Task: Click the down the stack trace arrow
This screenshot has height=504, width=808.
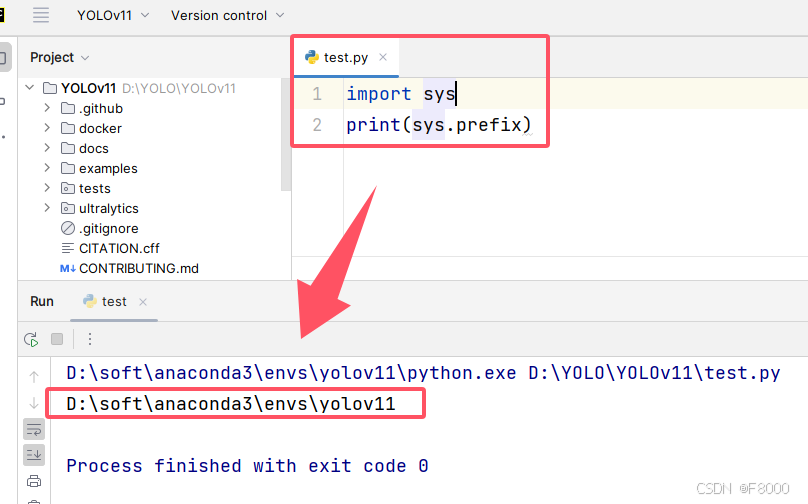Action: (34, 403)
